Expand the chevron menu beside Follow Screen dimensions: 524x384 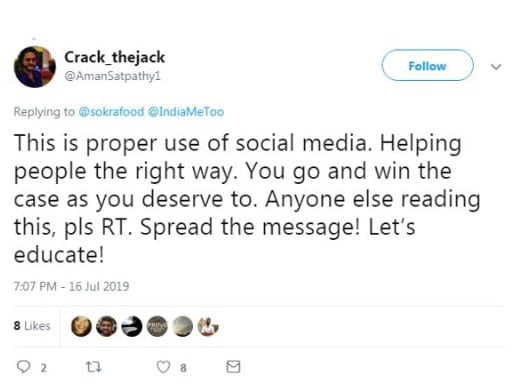tap(496, 67)
